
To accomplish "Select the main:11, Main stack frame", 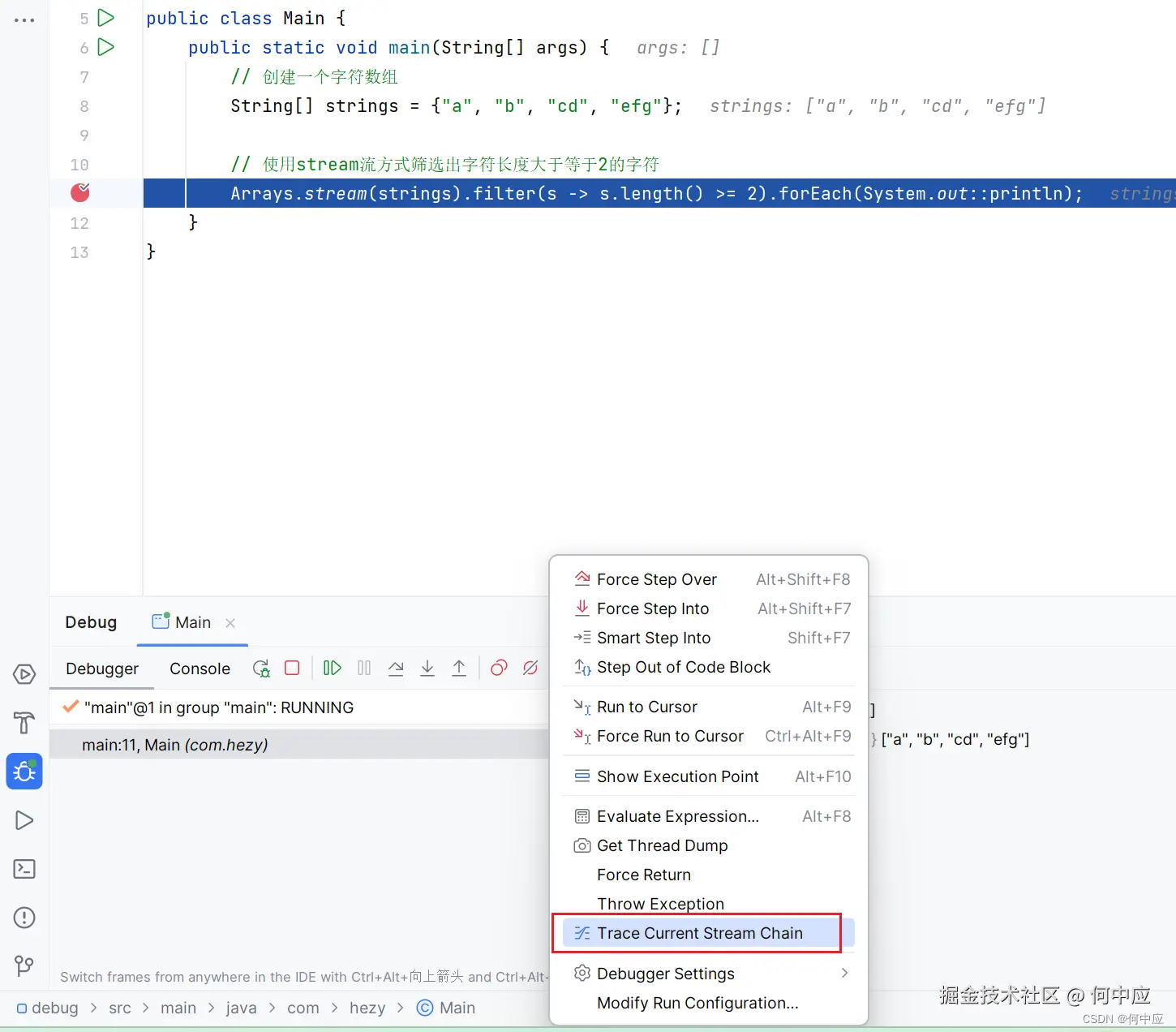I will 300,745.
